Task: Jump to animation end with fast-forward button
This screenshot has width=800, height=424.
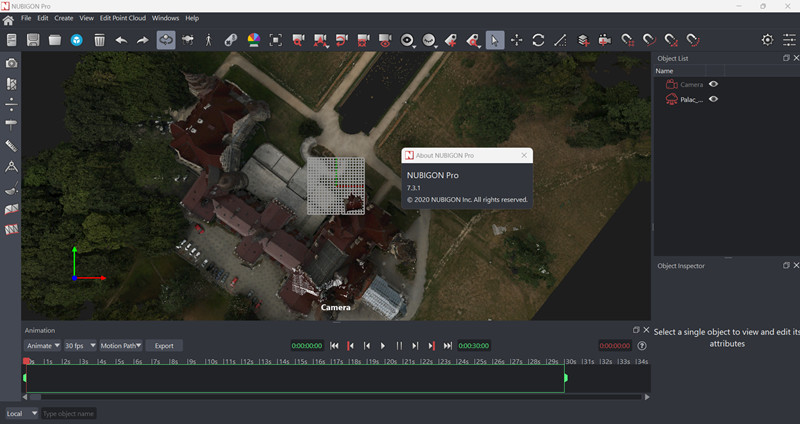Action: pos(447,346)
